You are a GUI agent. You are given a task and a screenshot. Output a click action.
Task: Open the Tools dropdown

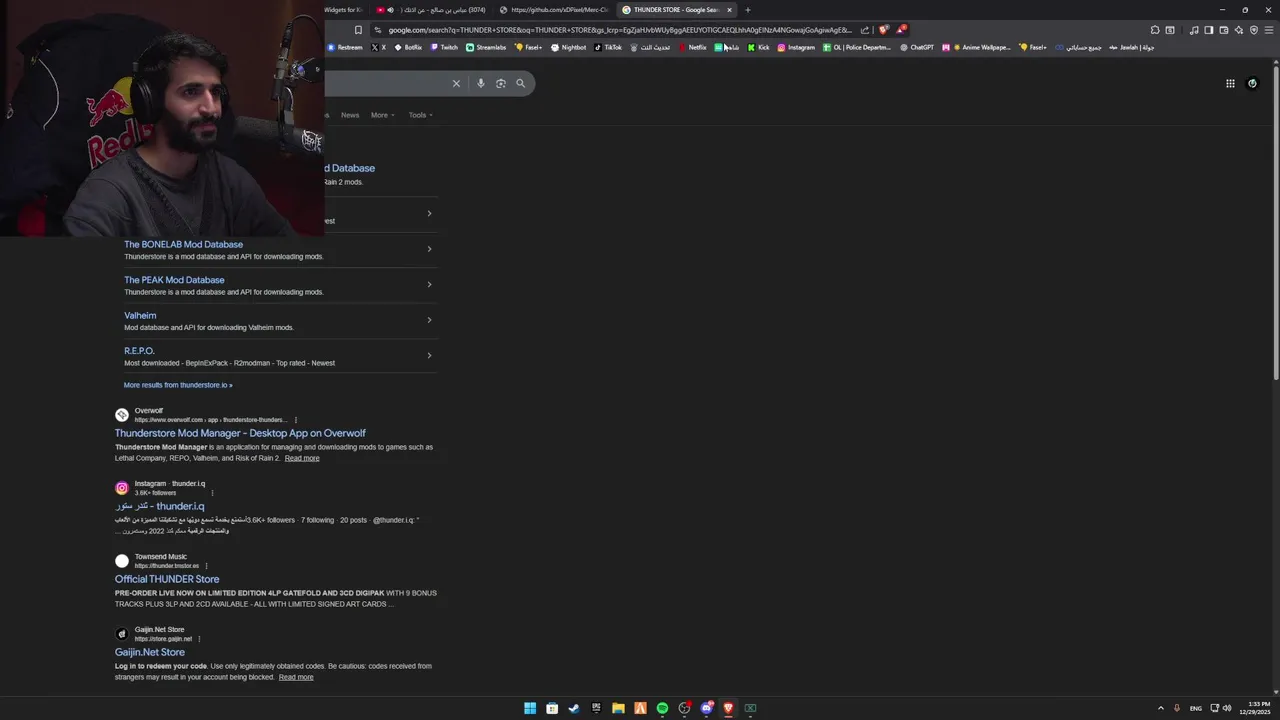420,115
